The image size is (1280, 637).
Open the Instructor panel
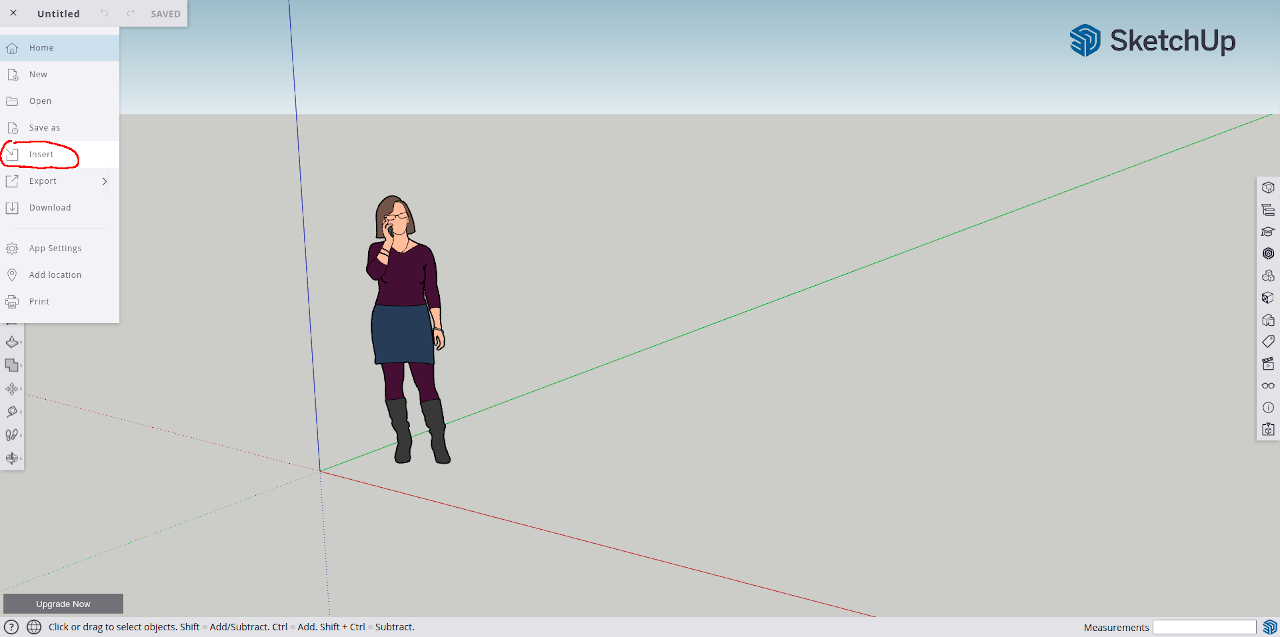pyautogui.click(x=1268, y=231)
